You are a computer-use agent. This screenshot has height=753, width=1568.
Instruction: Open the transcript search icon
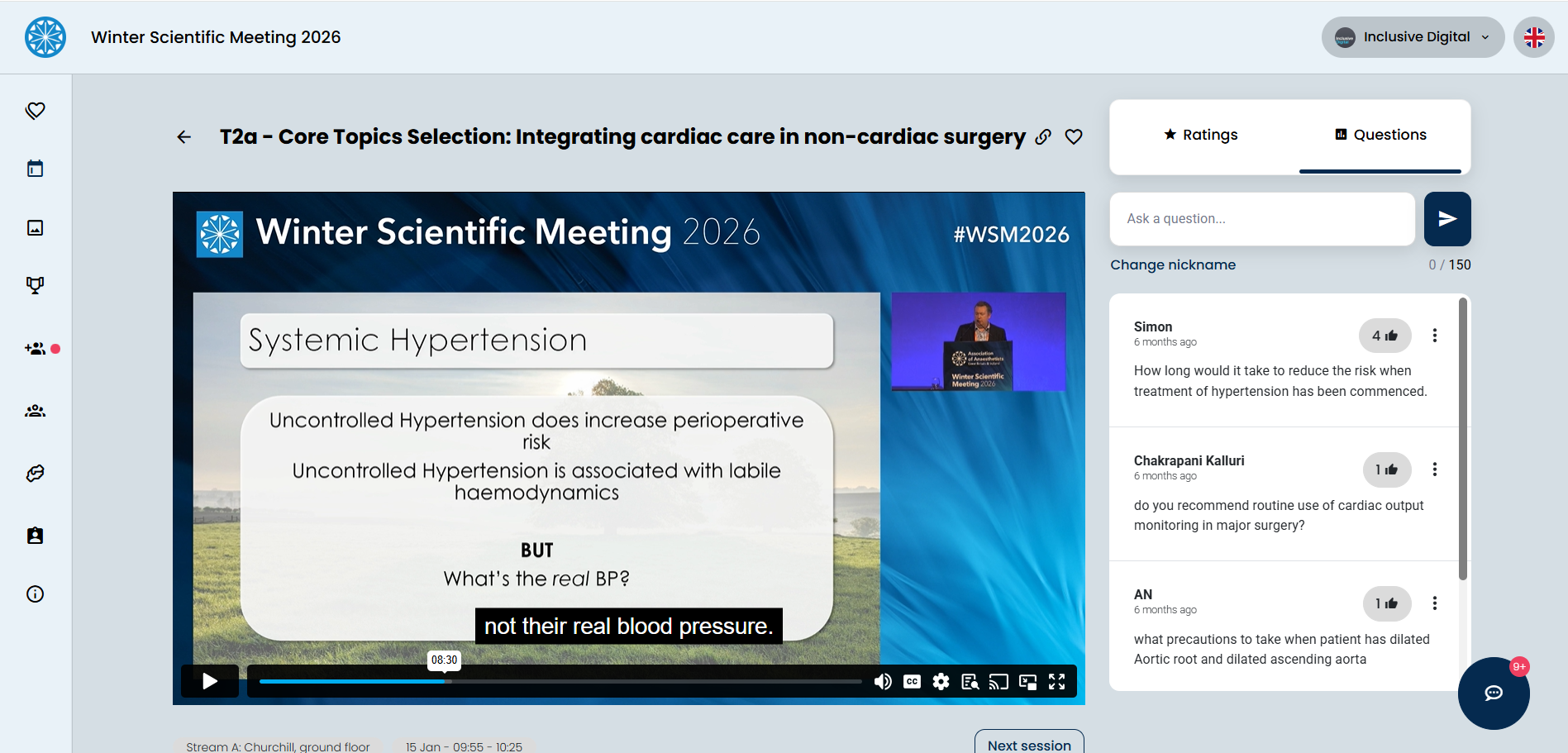click(970, 682)
